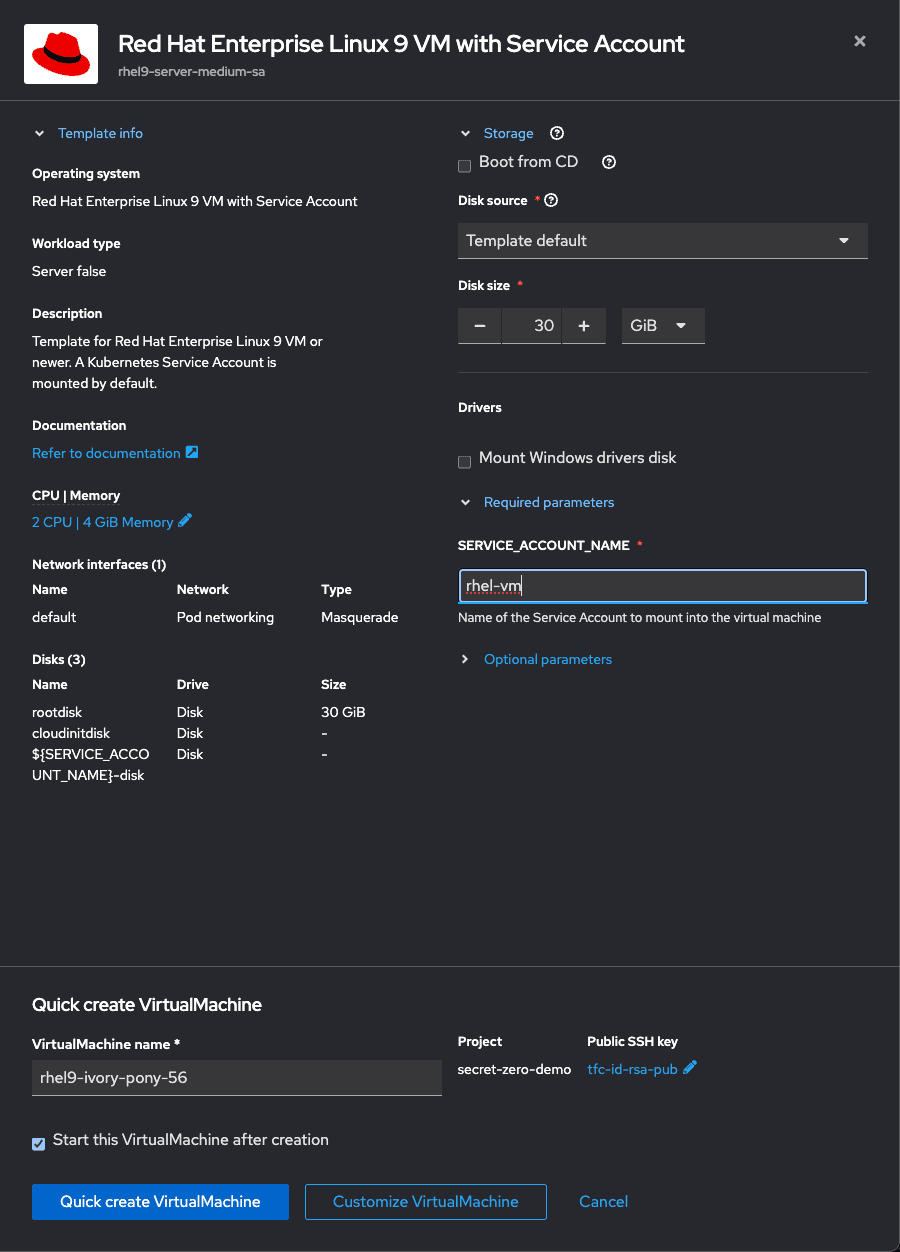Decrease disk size with the minus stepper
Image resolution: width=900 pixels, height=1252 pixels.
(479, 325)
